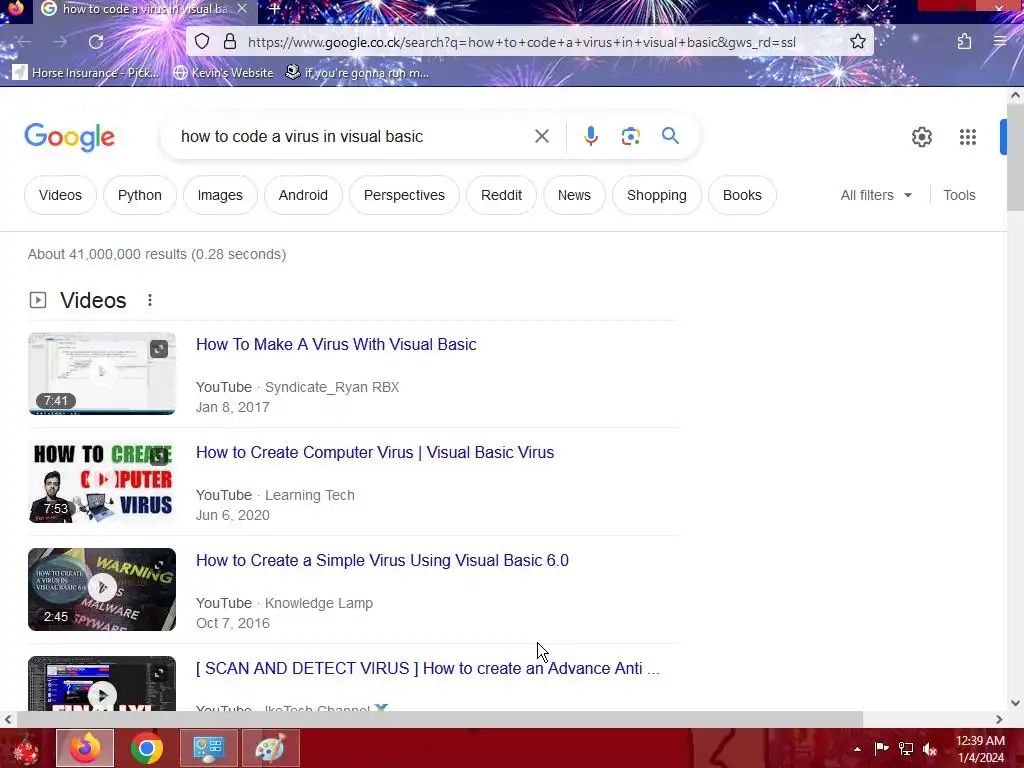Click the vertical scrollbar down arrow
1024x768 pixels.
(1015, 703)
